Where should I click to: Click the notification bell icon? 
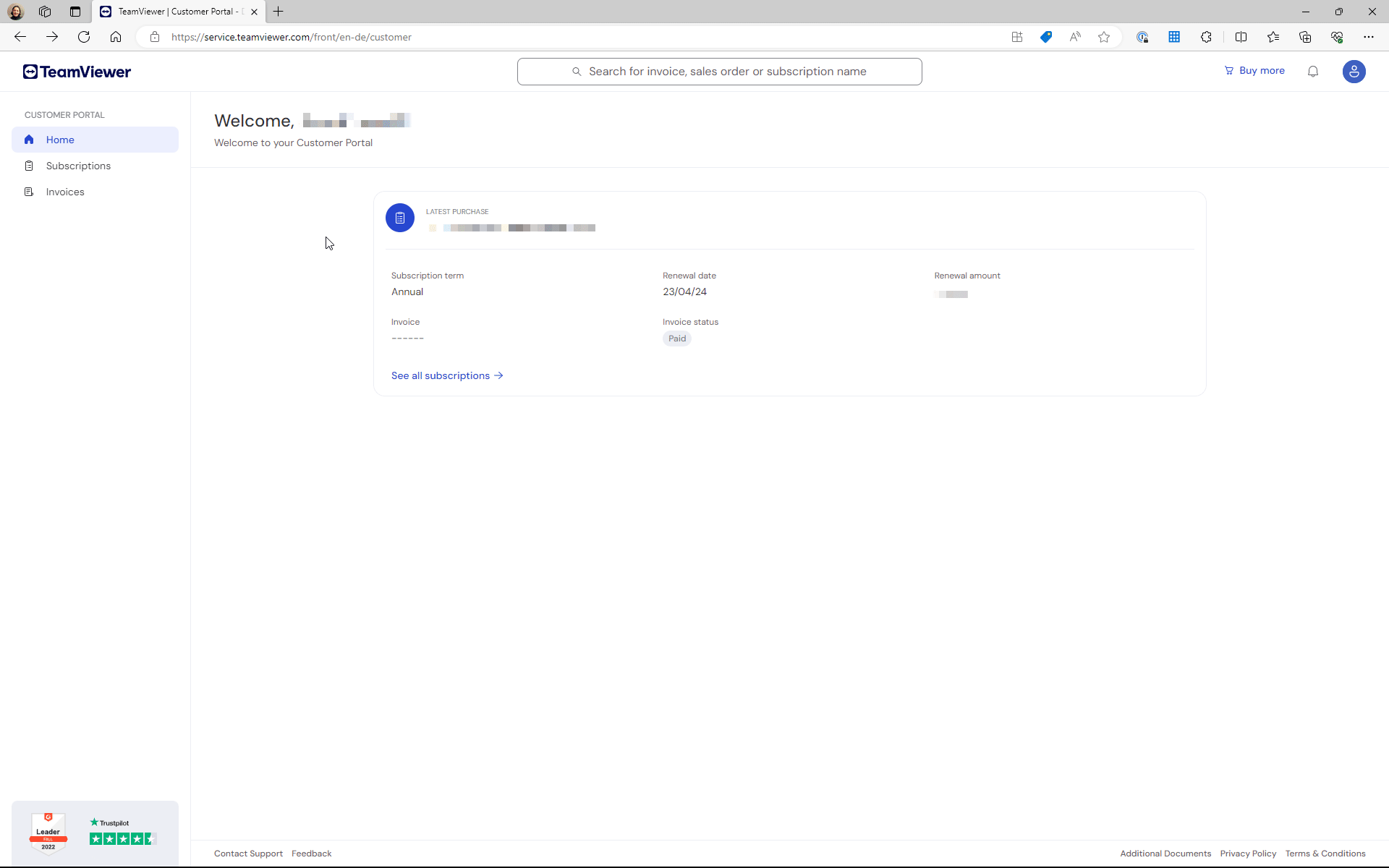(1313, 71)
